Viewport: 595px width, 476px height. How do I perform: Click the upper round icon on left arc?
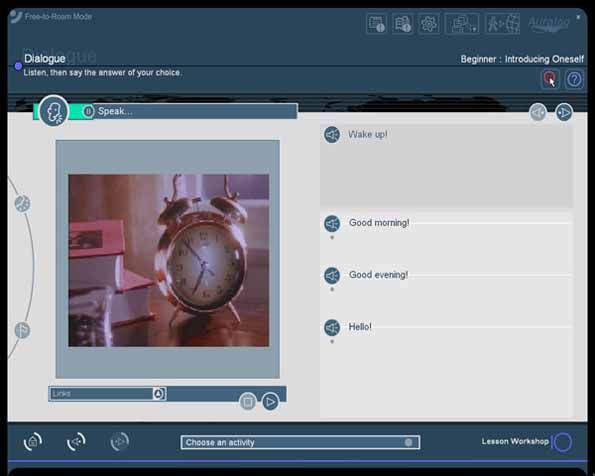(x=22, y=204)
